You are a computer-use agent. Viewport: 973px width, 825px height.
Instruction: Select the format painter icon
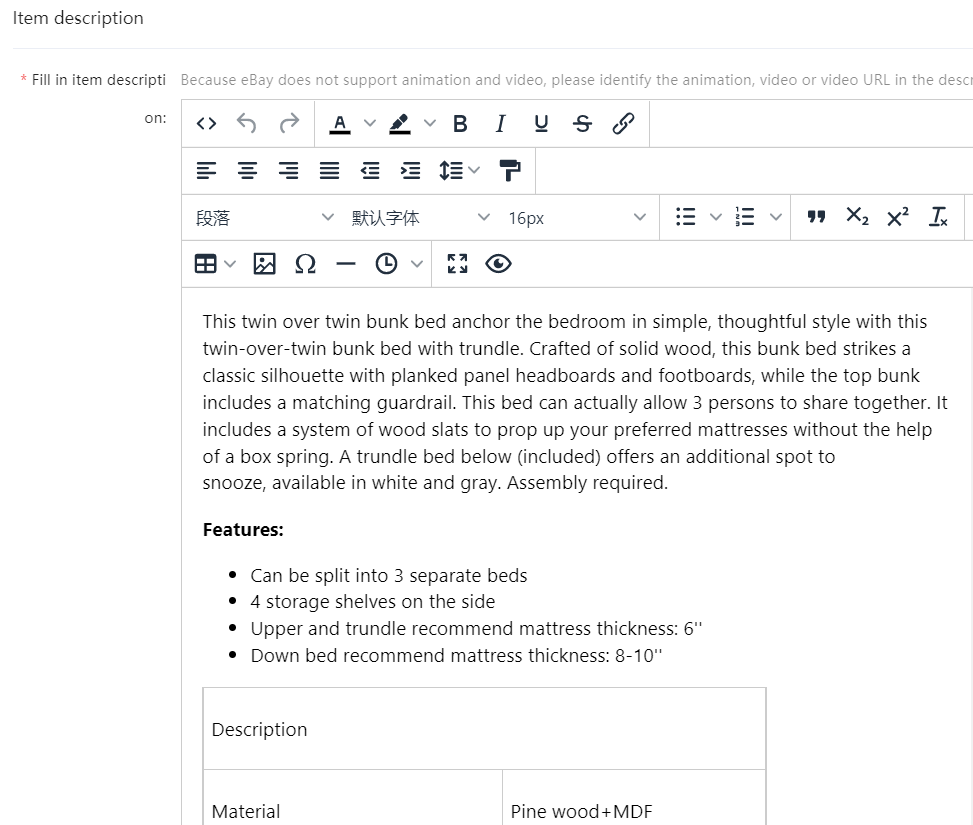(x=510, y=171)
